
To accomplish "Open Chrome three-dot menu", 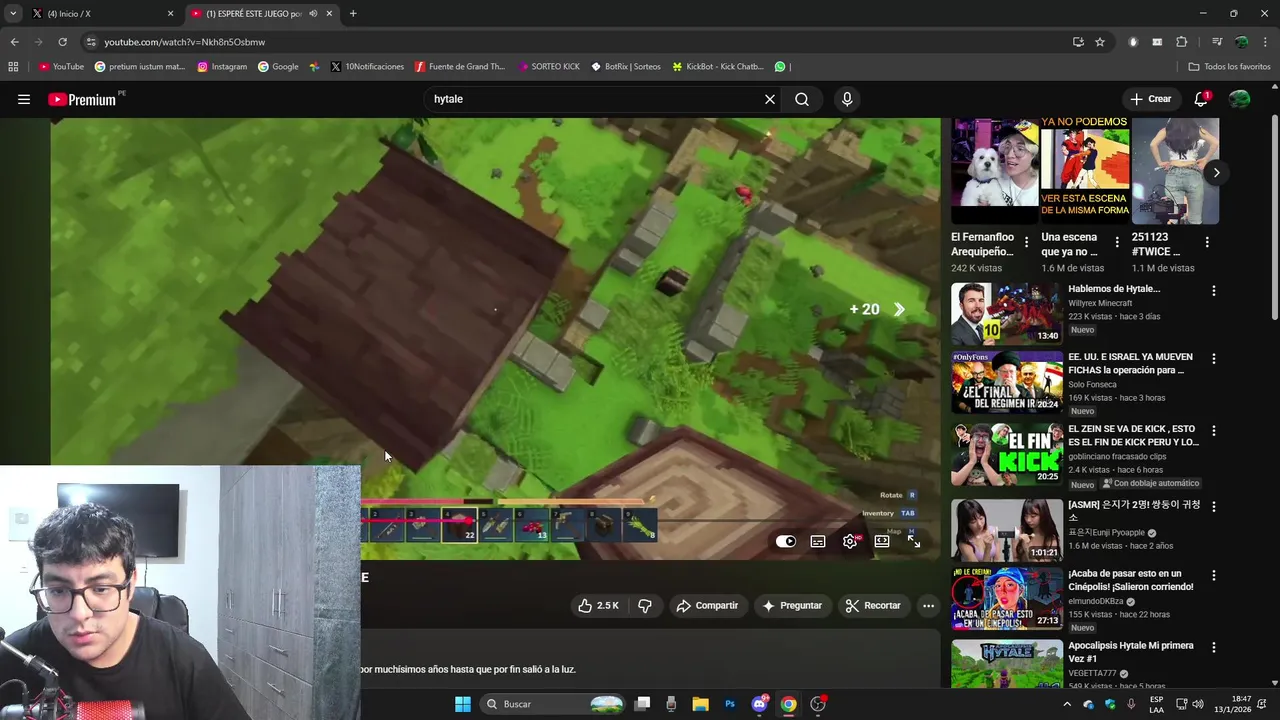I will tap(1265, 42).
